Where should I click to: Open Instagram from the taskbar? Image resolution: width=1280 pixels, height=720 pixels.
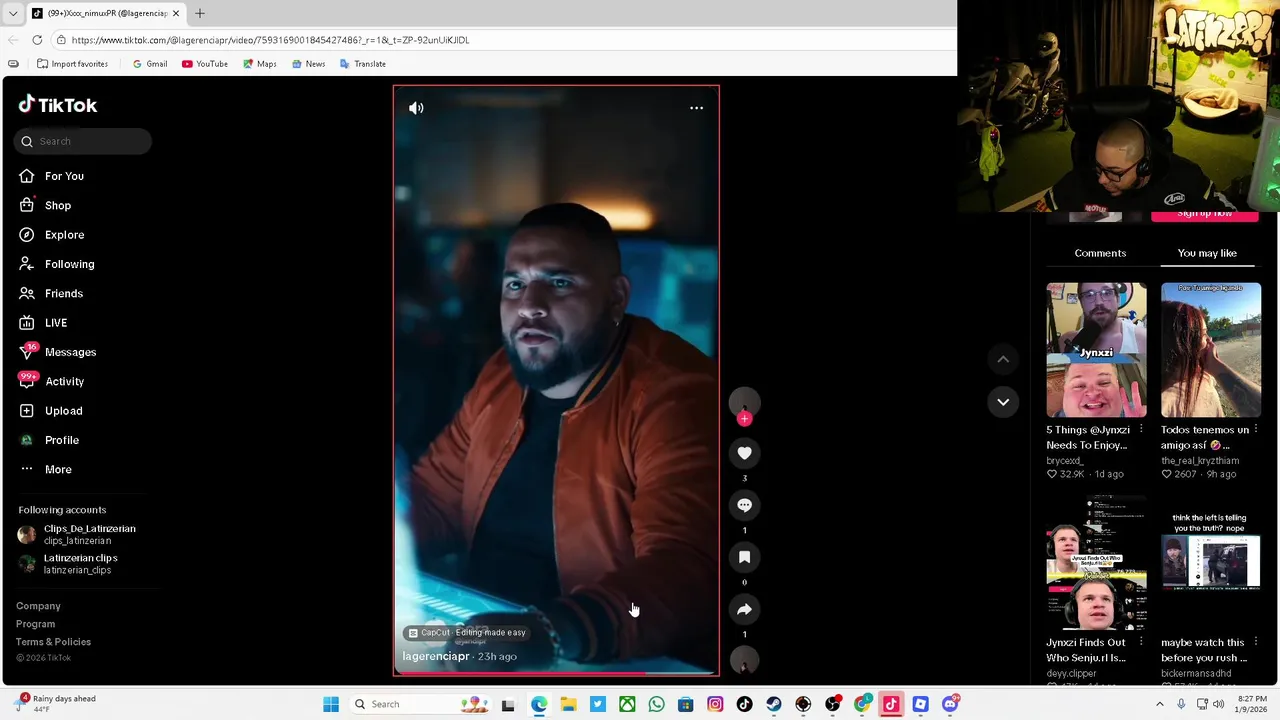[x=715, y=704]
